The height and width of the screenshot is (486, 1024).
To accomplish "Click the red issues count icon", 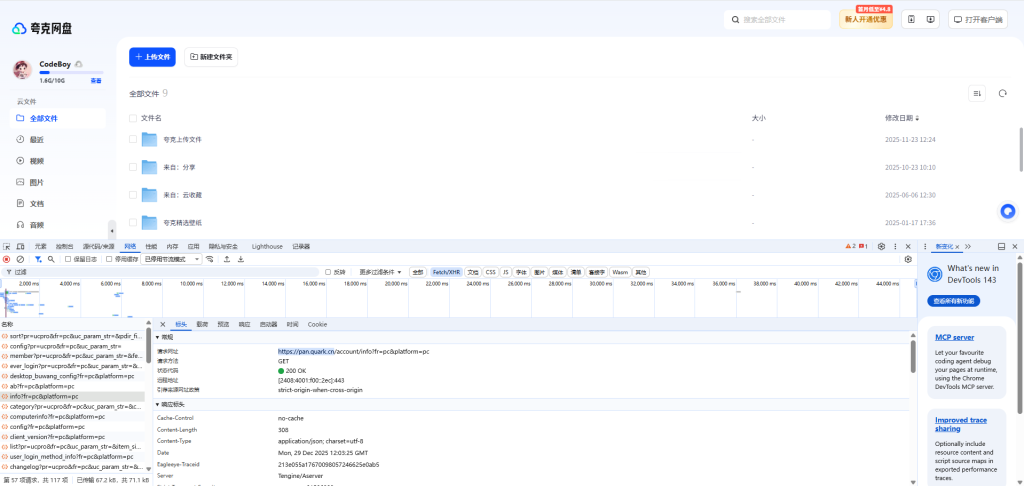I will tap(863, 246).
